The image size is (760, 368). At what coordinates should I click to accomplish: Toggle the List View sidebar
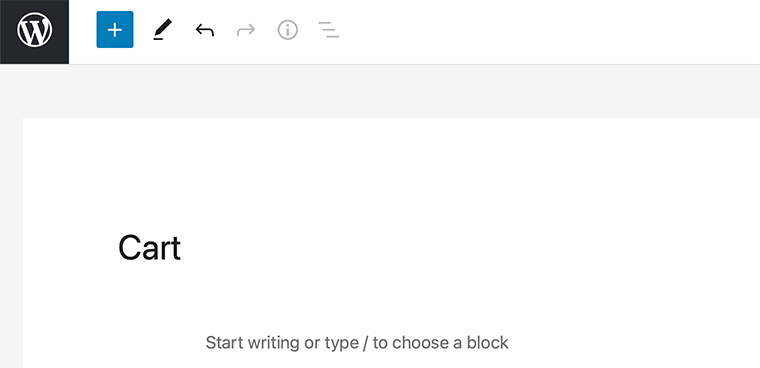pos(329,30)
